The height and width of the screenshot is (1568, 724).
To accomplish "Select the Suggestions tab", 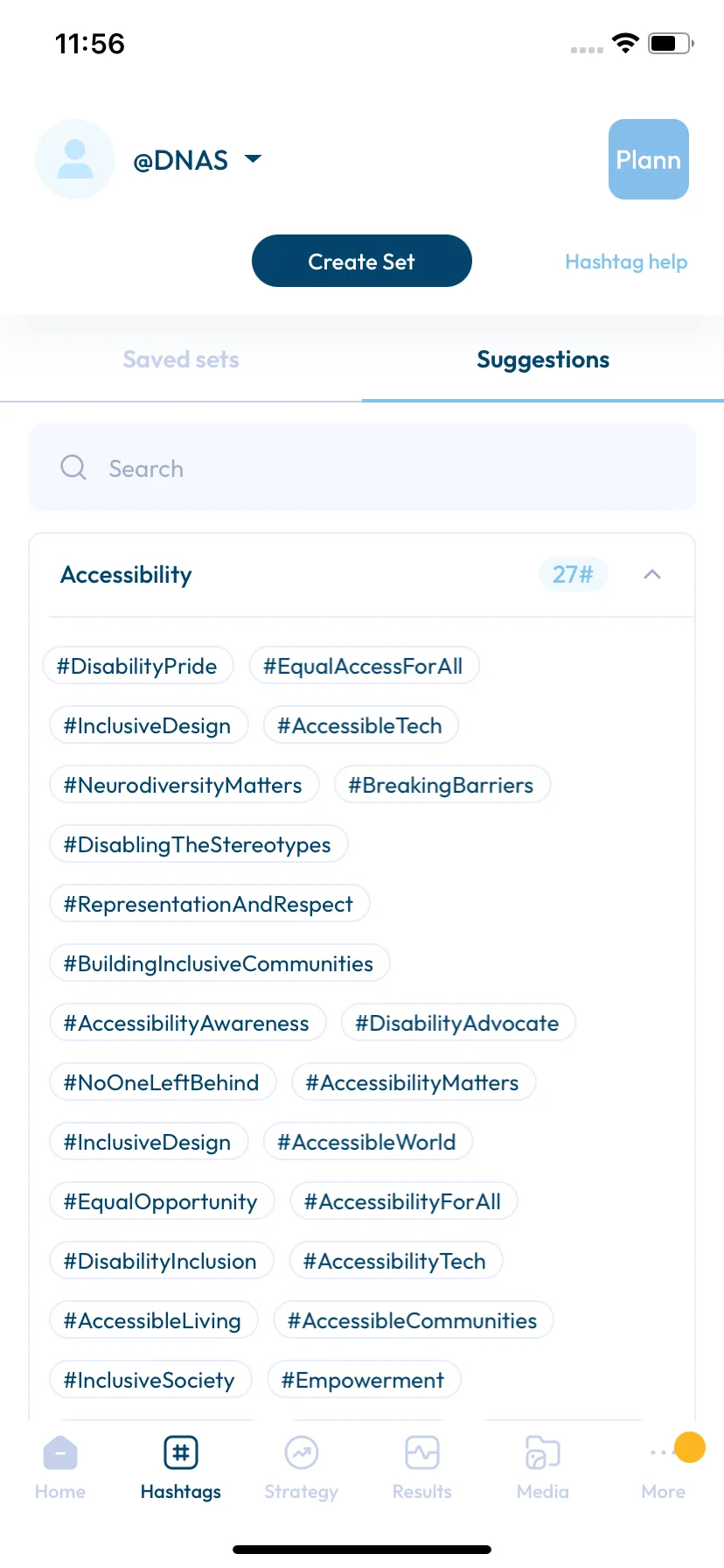I will point(543,360).
